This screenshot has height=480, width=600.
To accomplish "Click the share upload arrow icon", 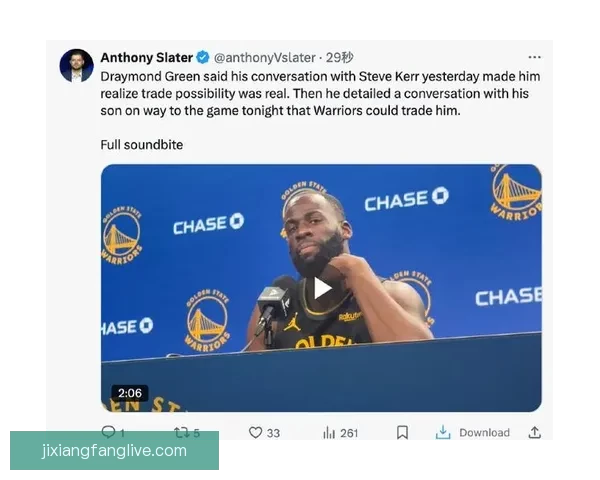I will (x=535, y=432).
